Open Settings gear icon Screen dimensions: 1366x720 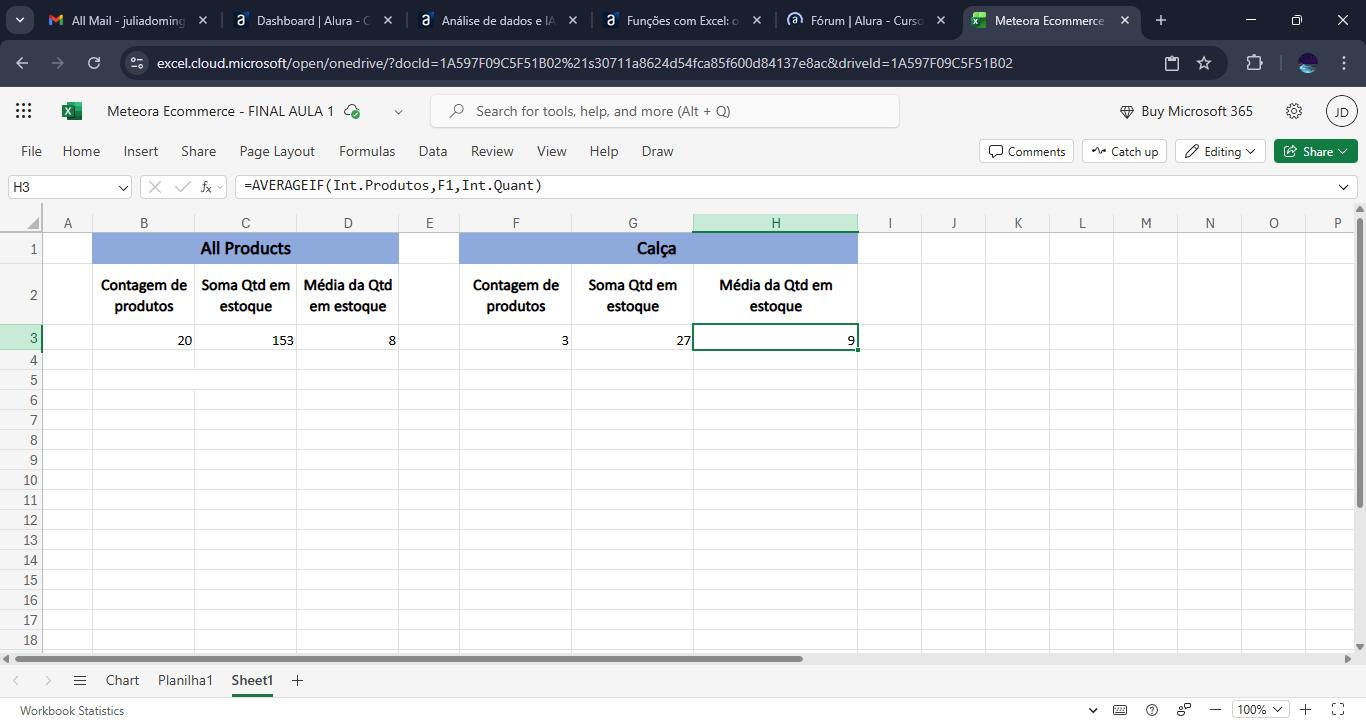1294,111
